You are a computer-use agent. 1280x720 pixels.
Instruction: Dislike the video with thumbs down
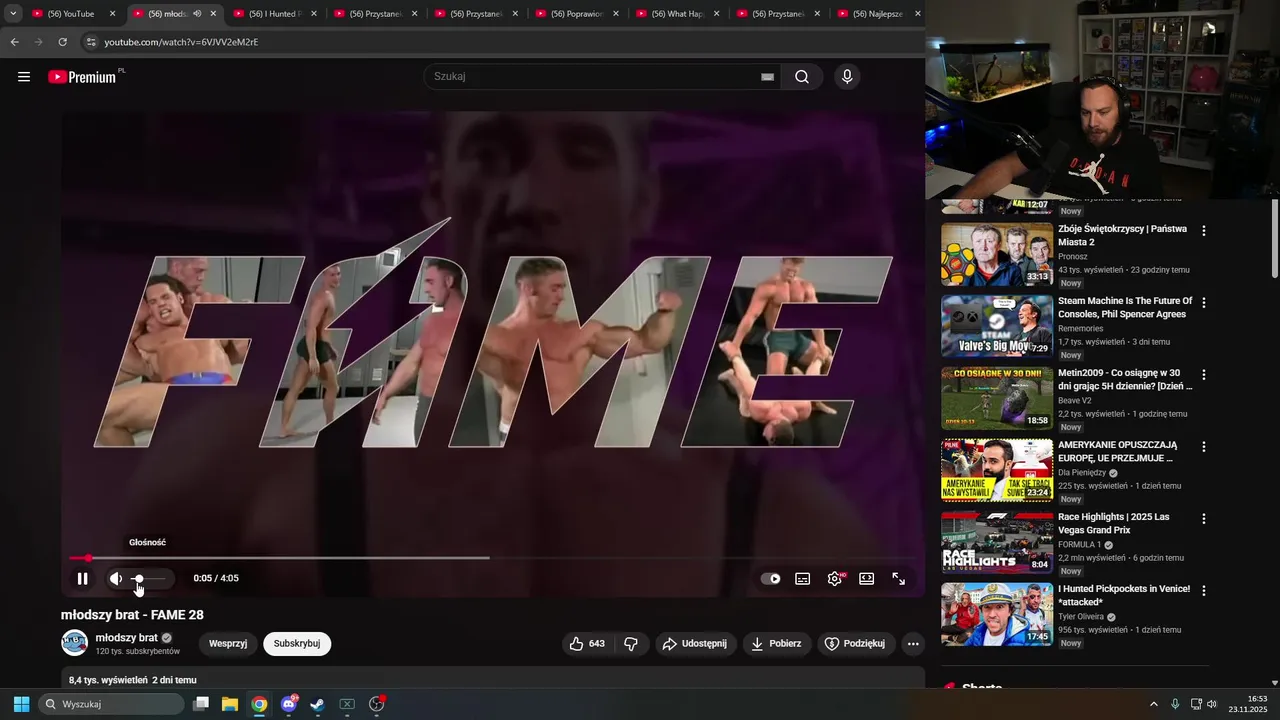point(631,643)
